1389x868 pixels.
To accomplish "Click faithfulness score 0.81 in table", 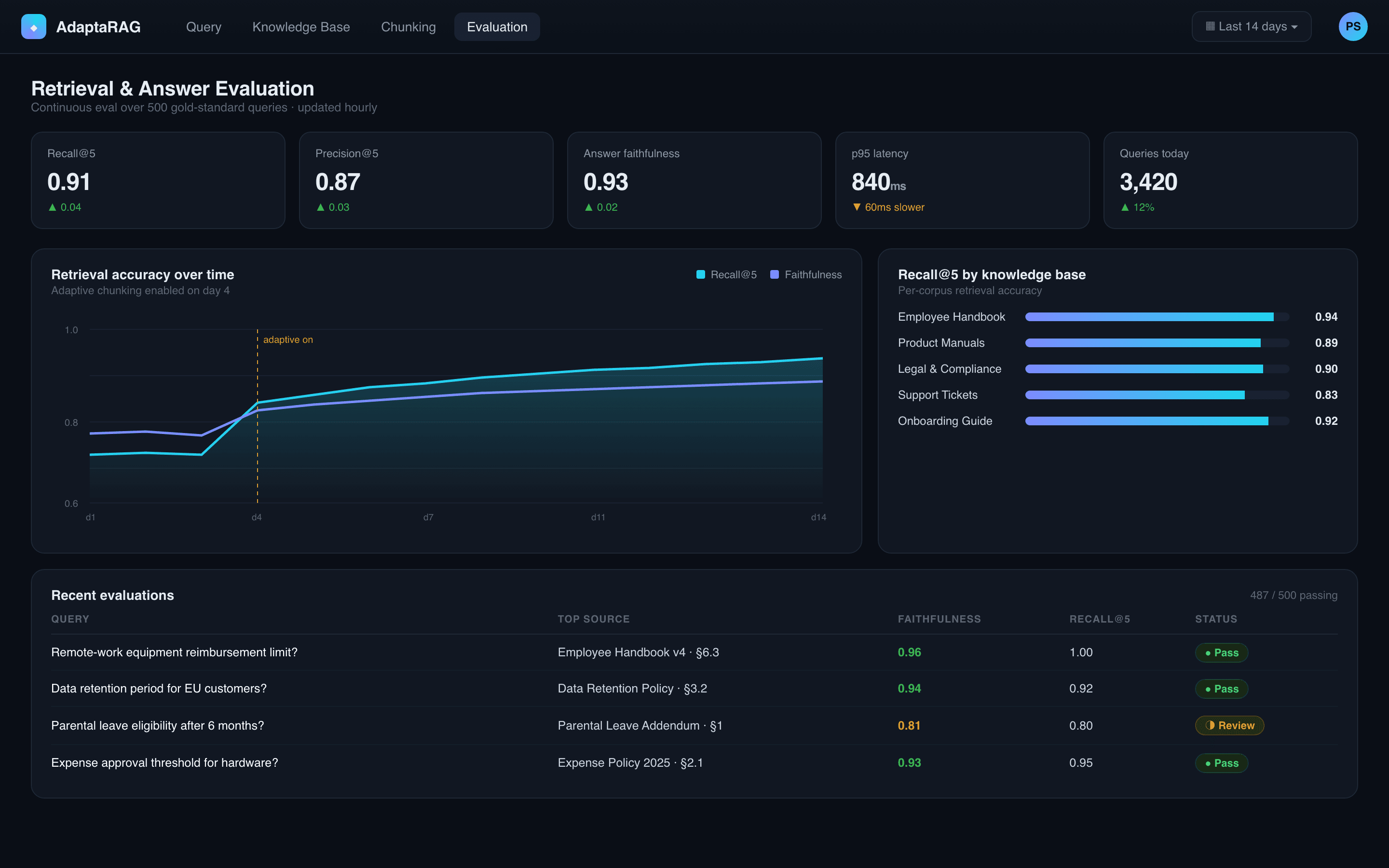I will (x=909, y=726).
